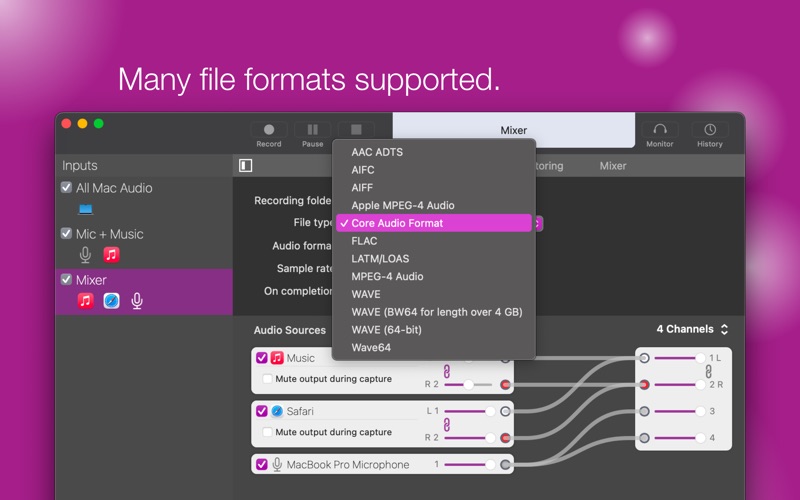Click the Music app icon in Mixer input
This screenshot has height=500, width=800.
(x=86, y=301)
